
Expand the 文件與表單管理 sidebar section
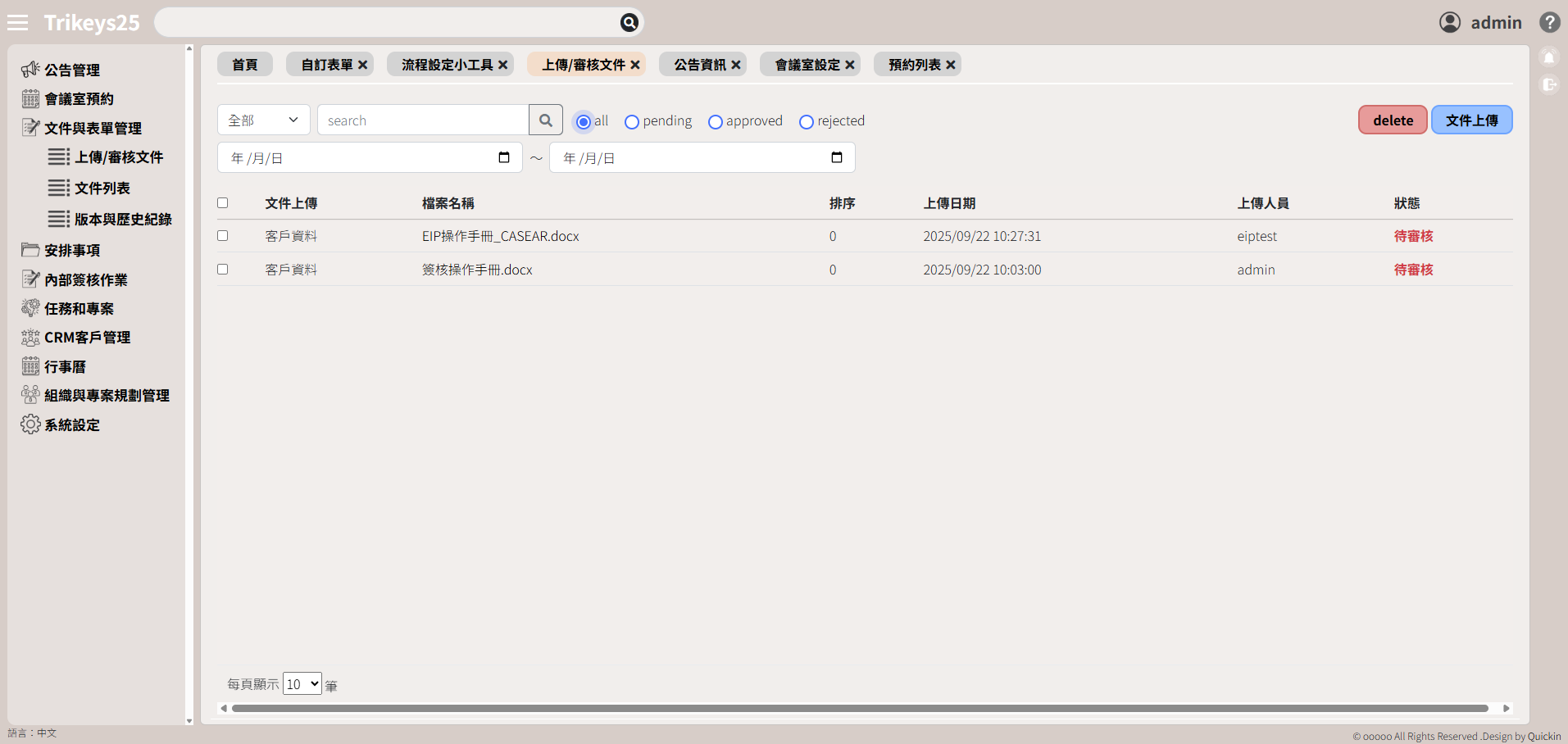tap(93, 128)
